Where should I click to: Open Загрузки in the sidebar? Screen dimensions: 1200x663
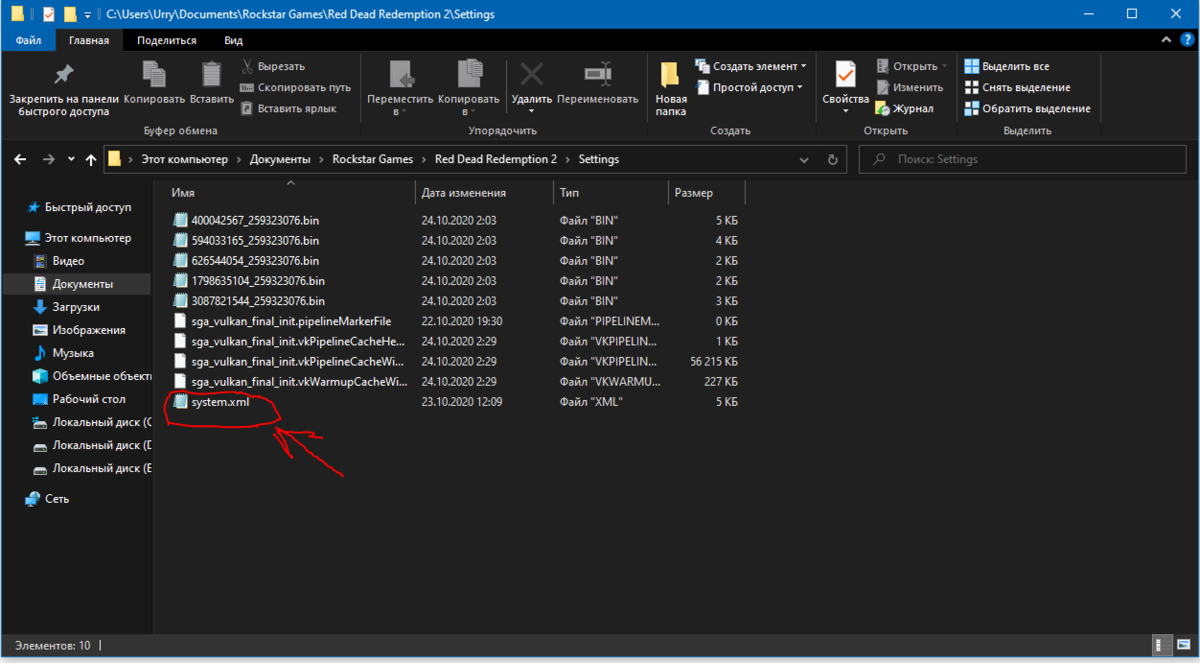pos(68,307)
